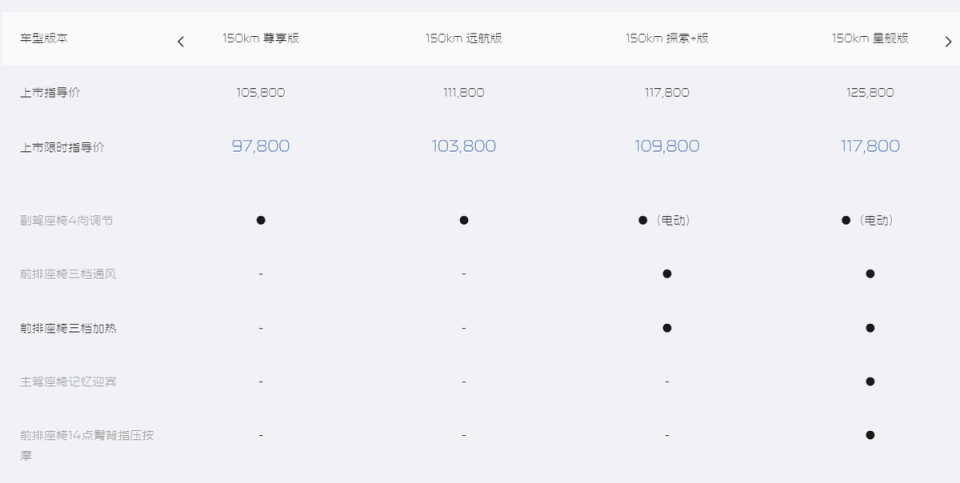This screenshot has height=483, width=960.
Task: Click the 97,800 limited-time price
Action: [261, 146]
